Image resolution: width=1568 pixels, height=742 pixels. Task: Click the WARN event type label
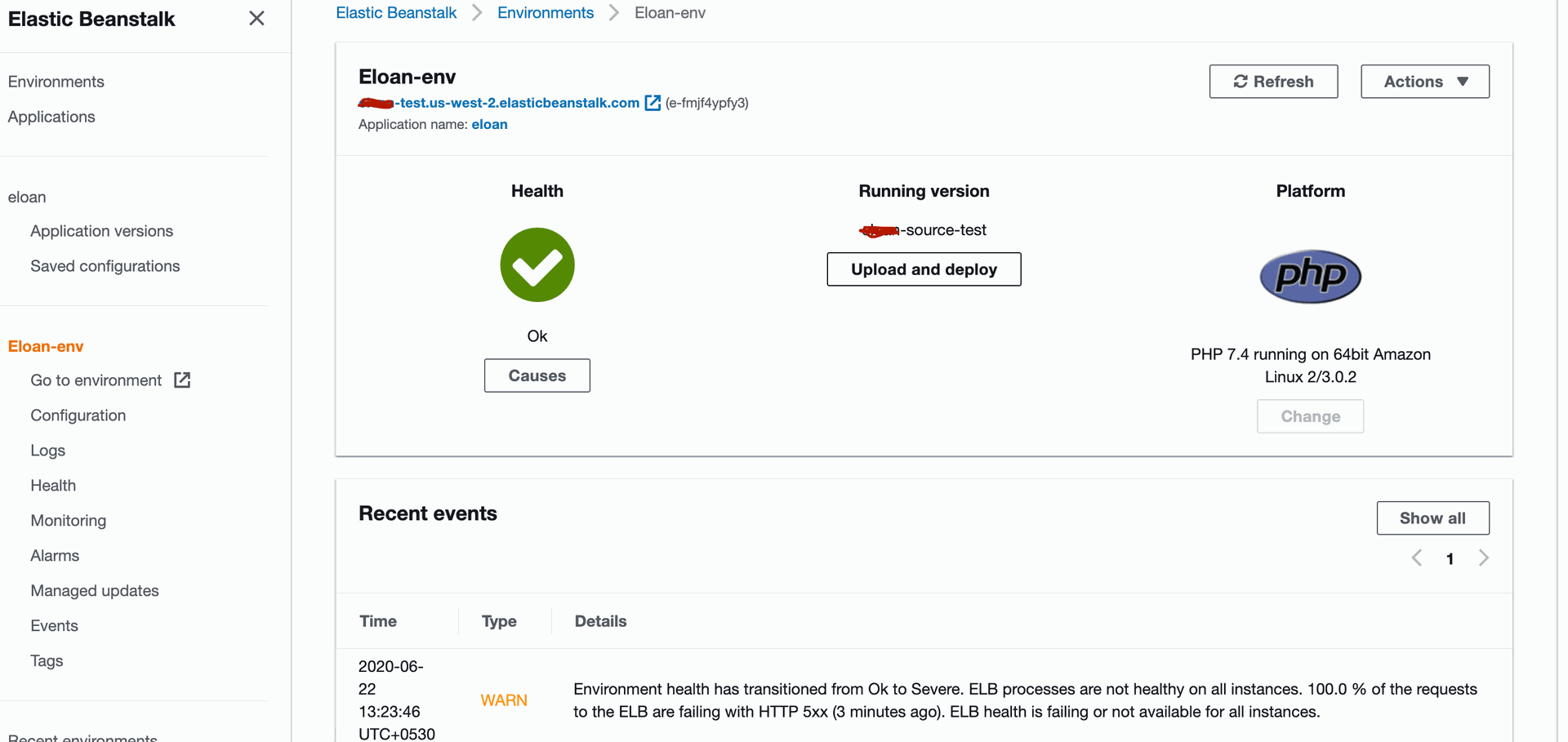click(504, 700)
